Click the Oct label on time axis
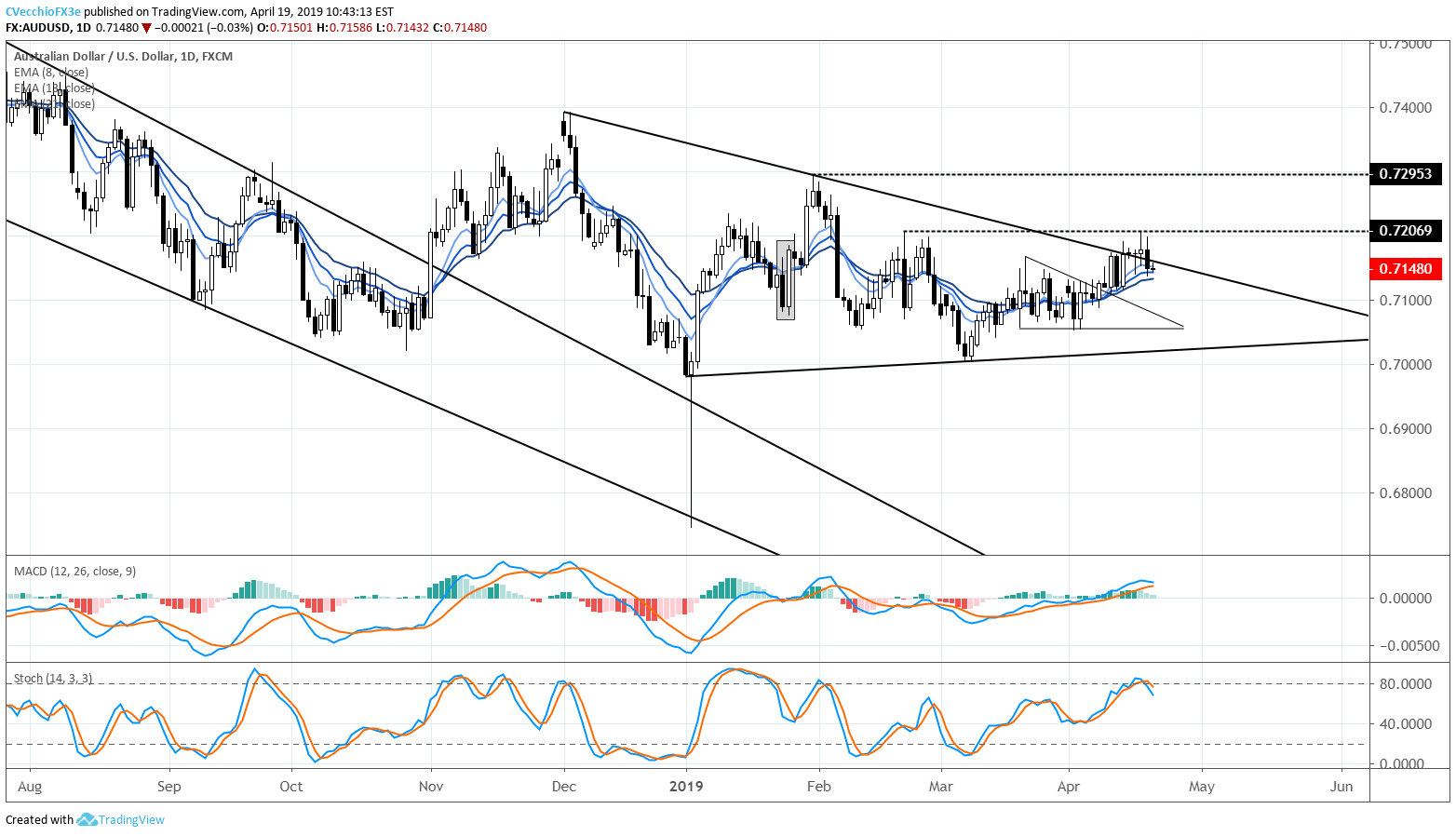Viewport: 1456px width, 836px height. [x=291, y=787]
